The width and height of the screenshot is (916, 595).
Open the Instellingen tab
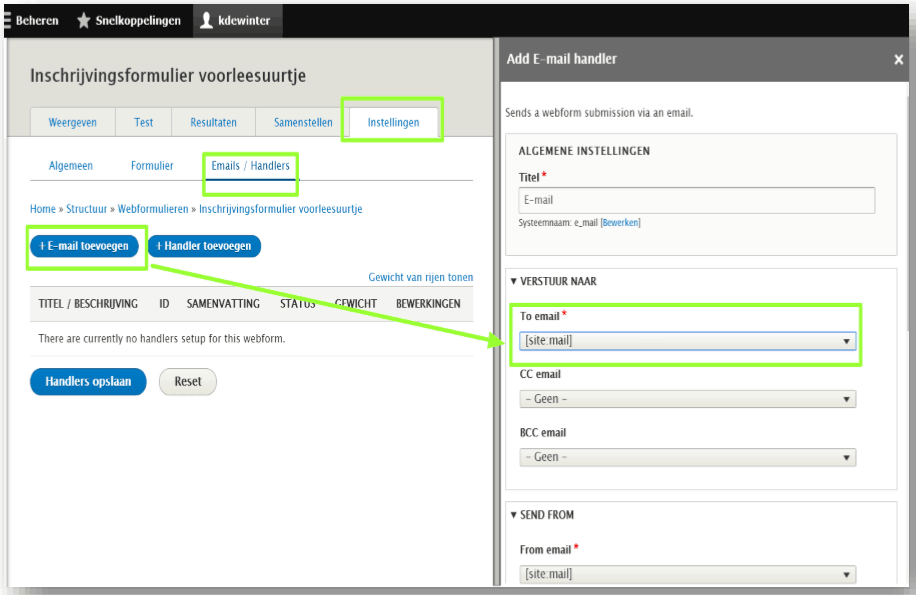(x=393, y=122)
